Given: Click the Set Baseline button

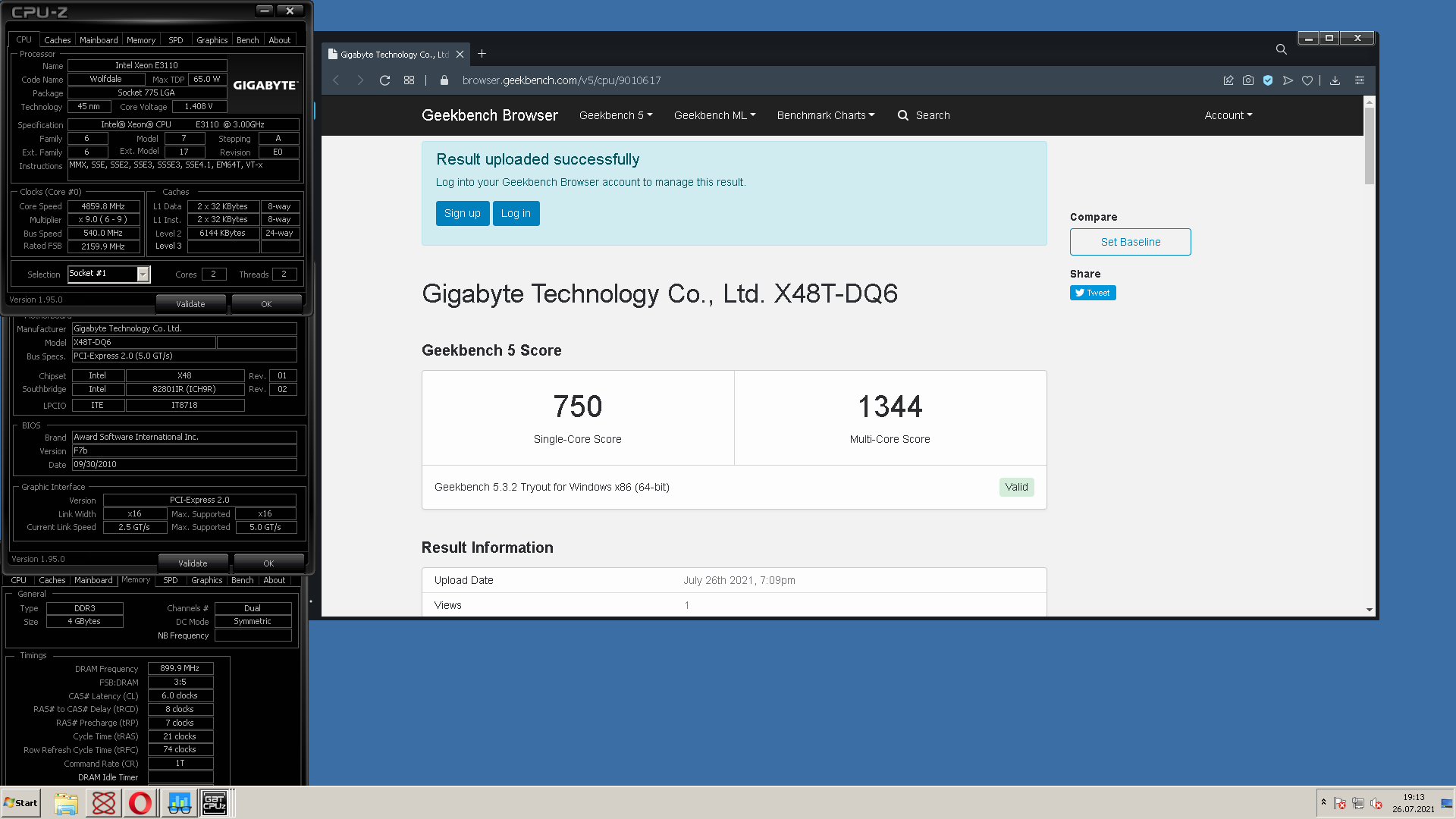Looking at the screenshot, I should click(1130, 242).
